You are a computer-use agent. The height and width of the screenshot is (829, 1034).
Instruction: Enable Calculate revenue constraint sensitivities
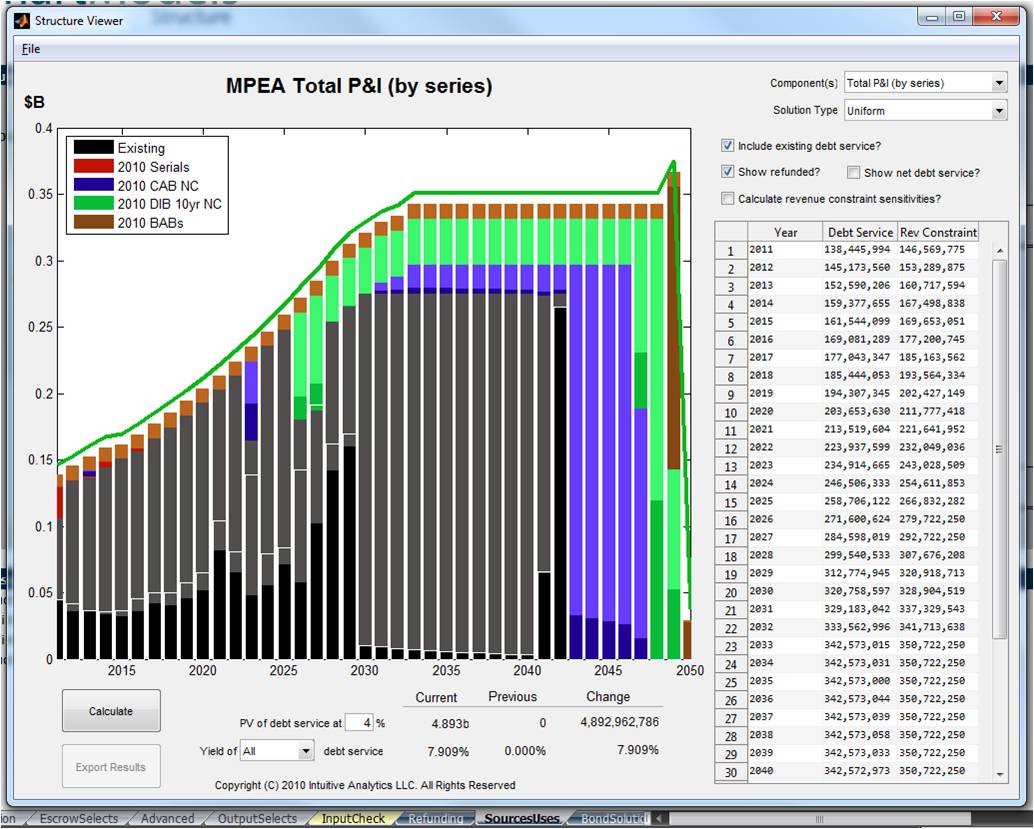click(x=728, y=198)
